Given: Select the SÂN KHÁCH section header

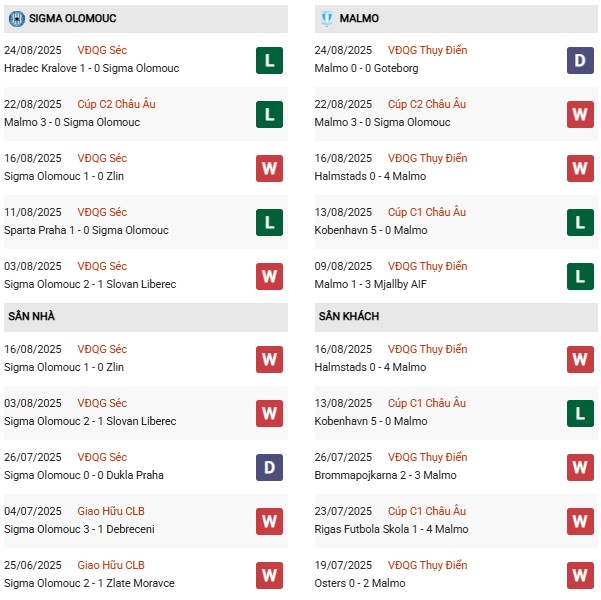Looking at the screenshot, I should tap(350, 316).
